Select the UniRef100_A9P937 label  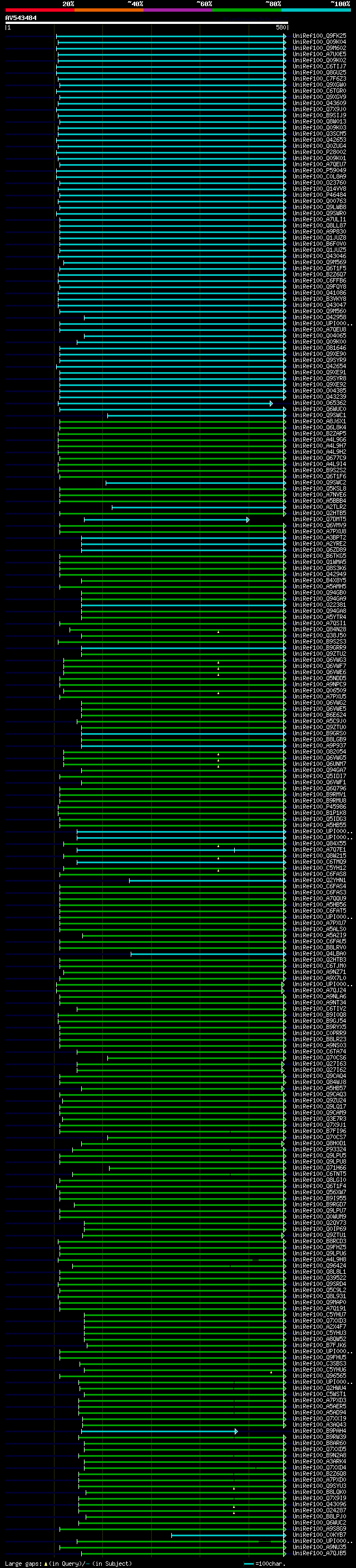coord(319,746)
